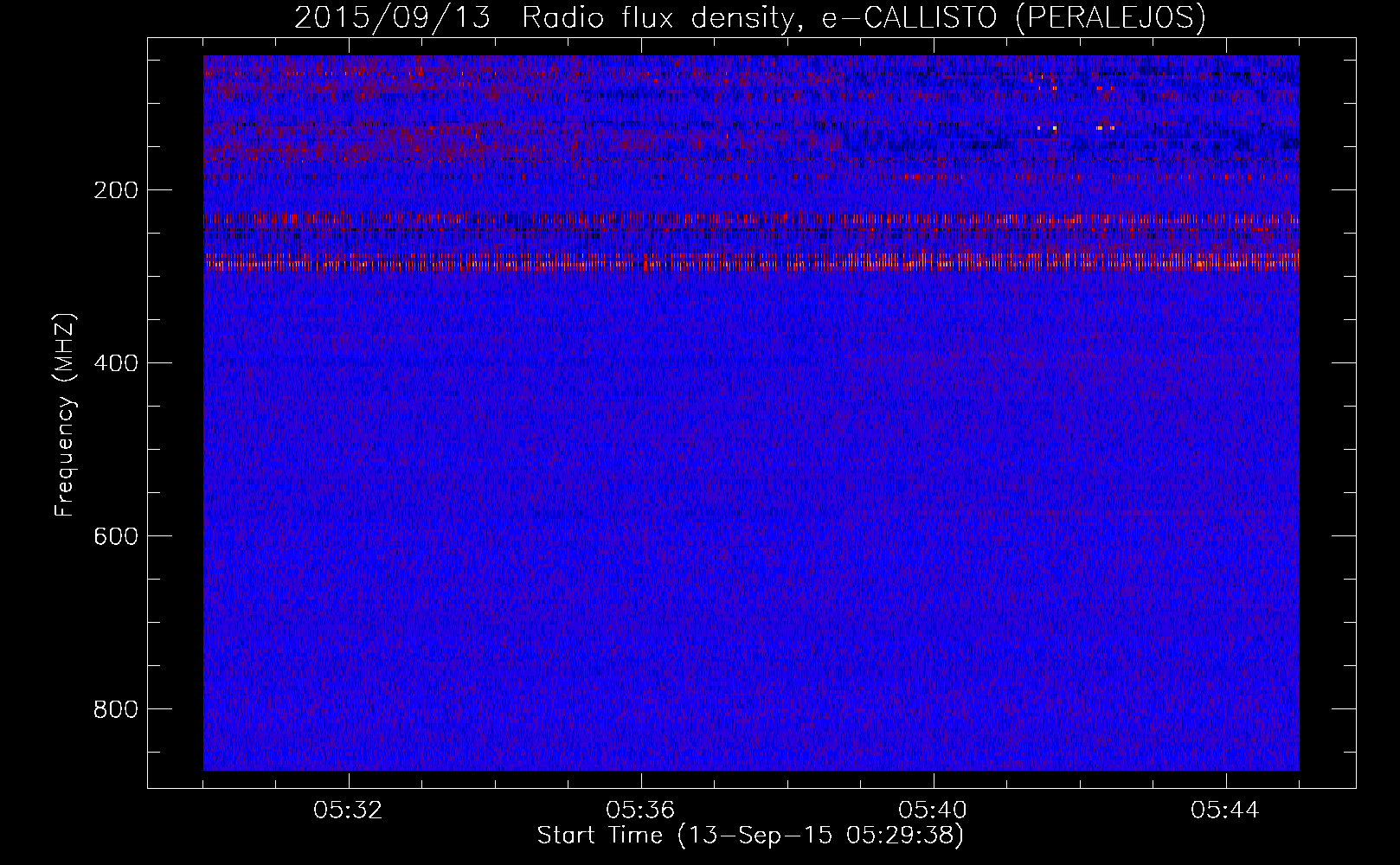Click the 05:36 time tick label

point(641,811)
